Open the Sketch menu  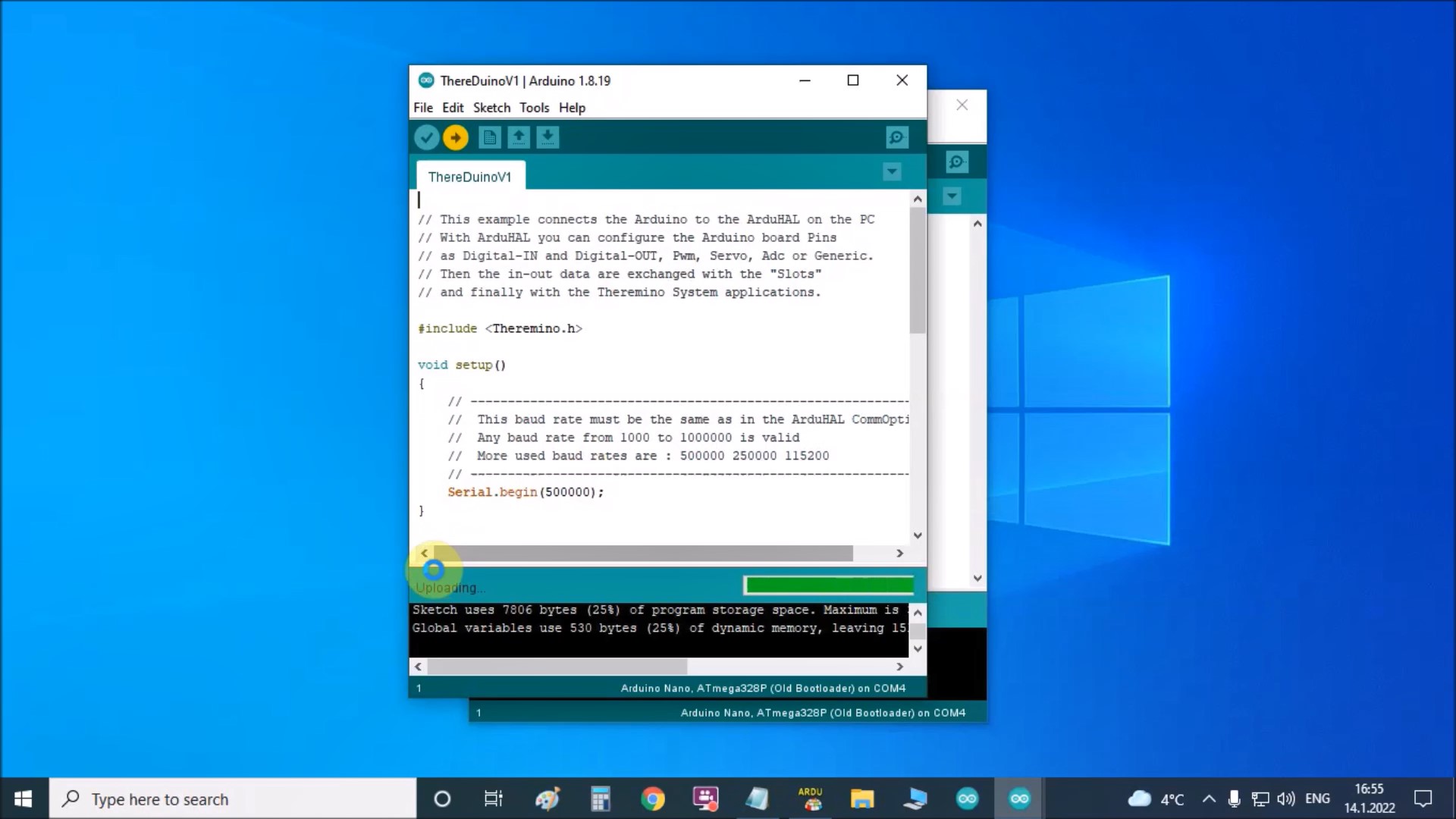(x=491, y=108)
